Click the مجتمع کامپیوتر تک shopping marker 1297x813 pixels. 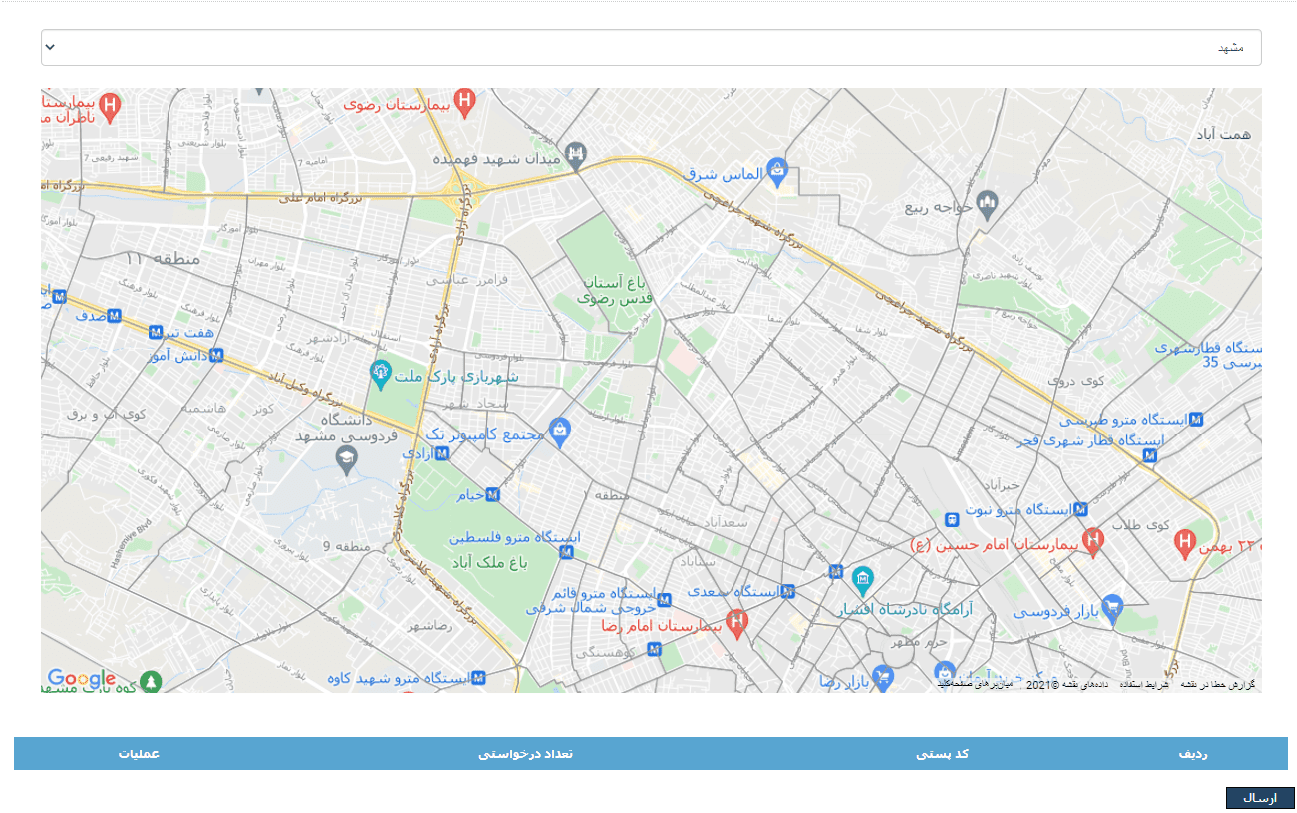(560, 431)
